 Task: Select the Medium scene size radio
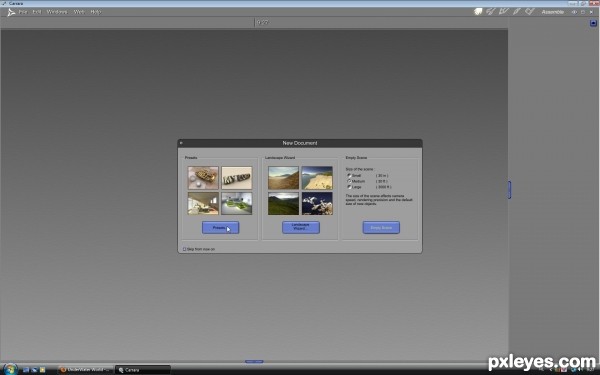point(349,181)
